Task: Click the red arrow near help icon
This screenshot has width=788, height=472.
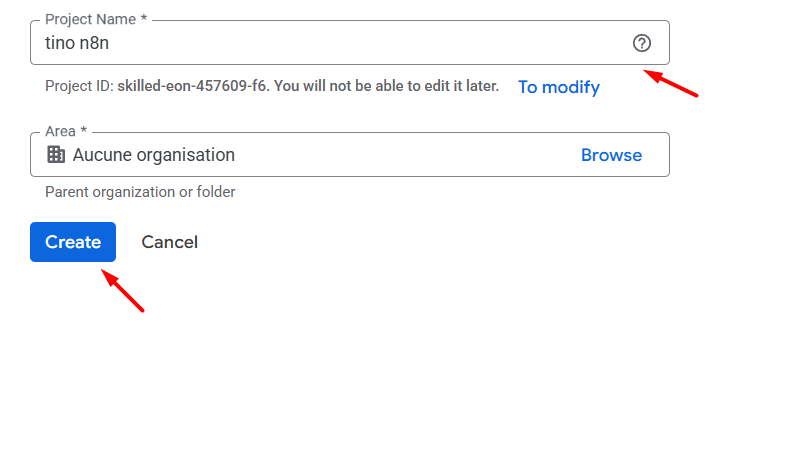Action: coord(670,83)
